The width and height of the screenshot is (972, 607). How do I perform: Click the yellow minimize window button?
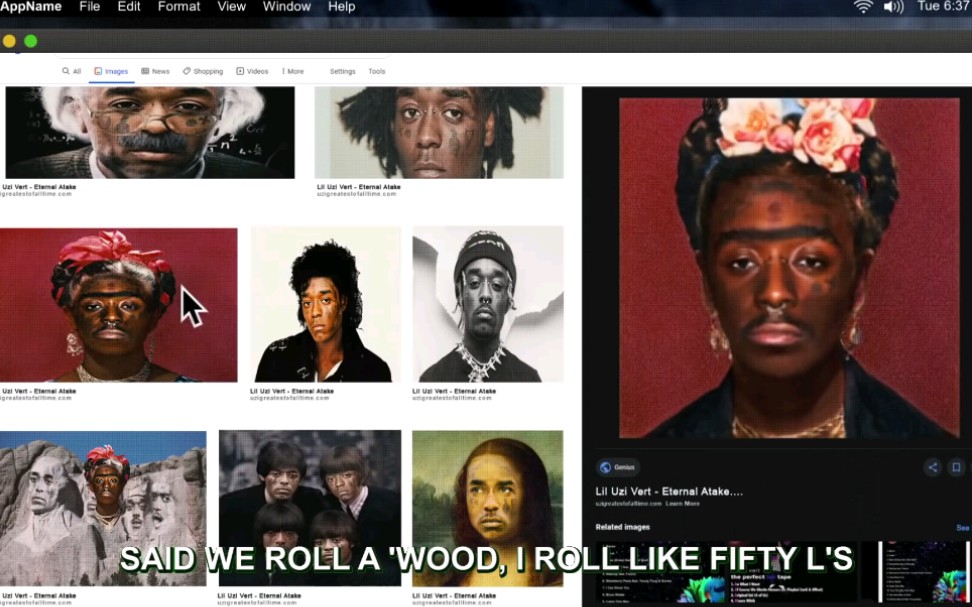(9, 42)
